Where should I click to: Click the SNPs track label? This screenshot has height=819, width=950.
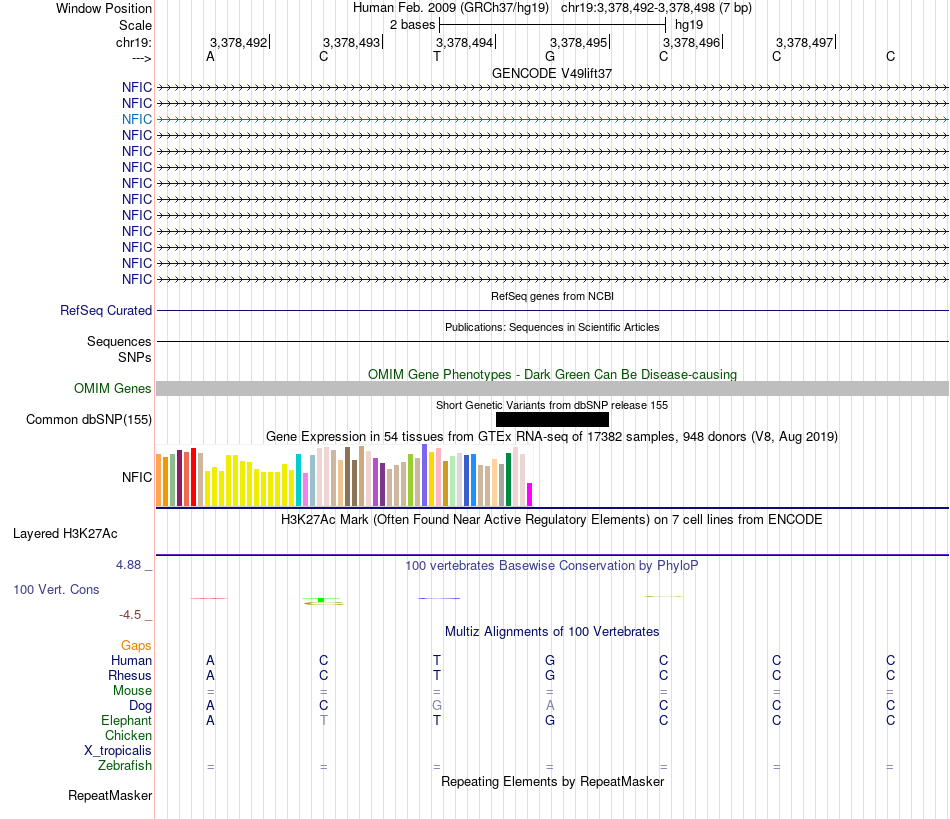pos(135,357)
